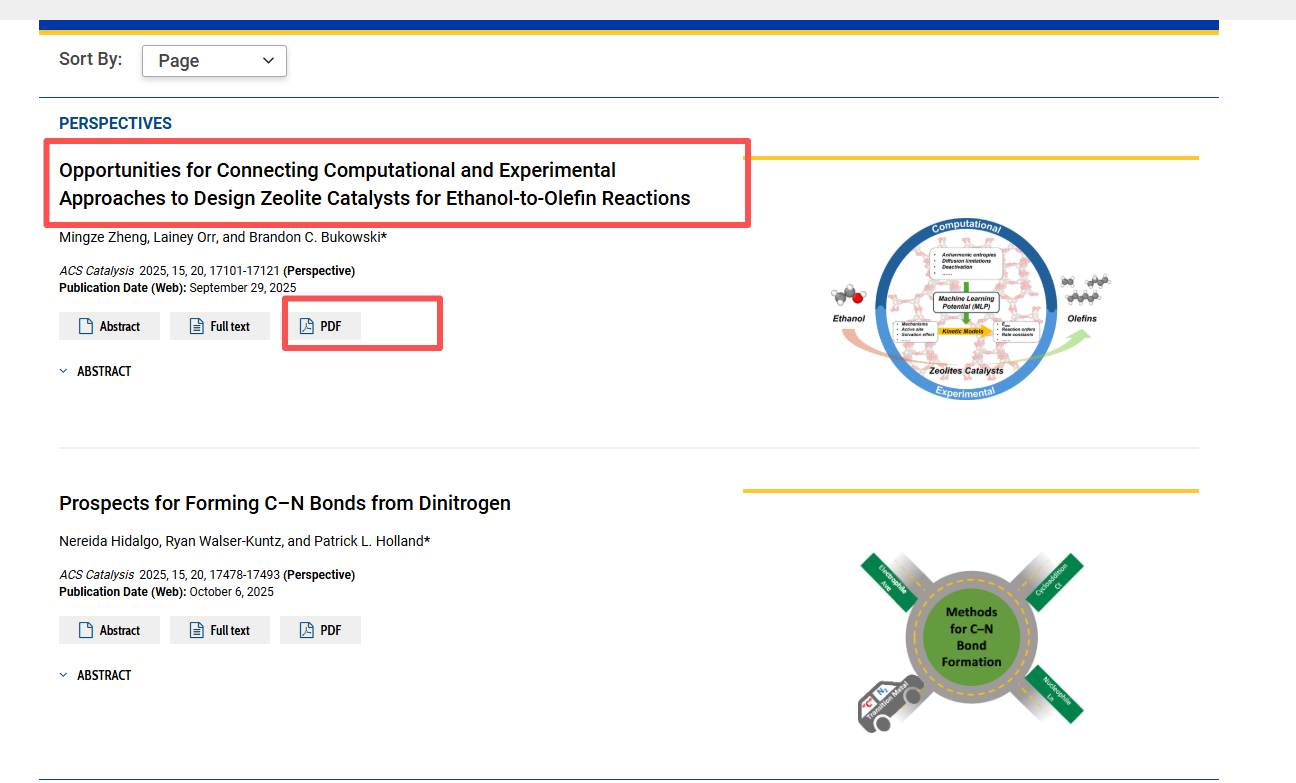This screenshot has height=783, width=1296.
Task: Open the Abstract icon button for zeolite article
Action: tap(110, 326)
